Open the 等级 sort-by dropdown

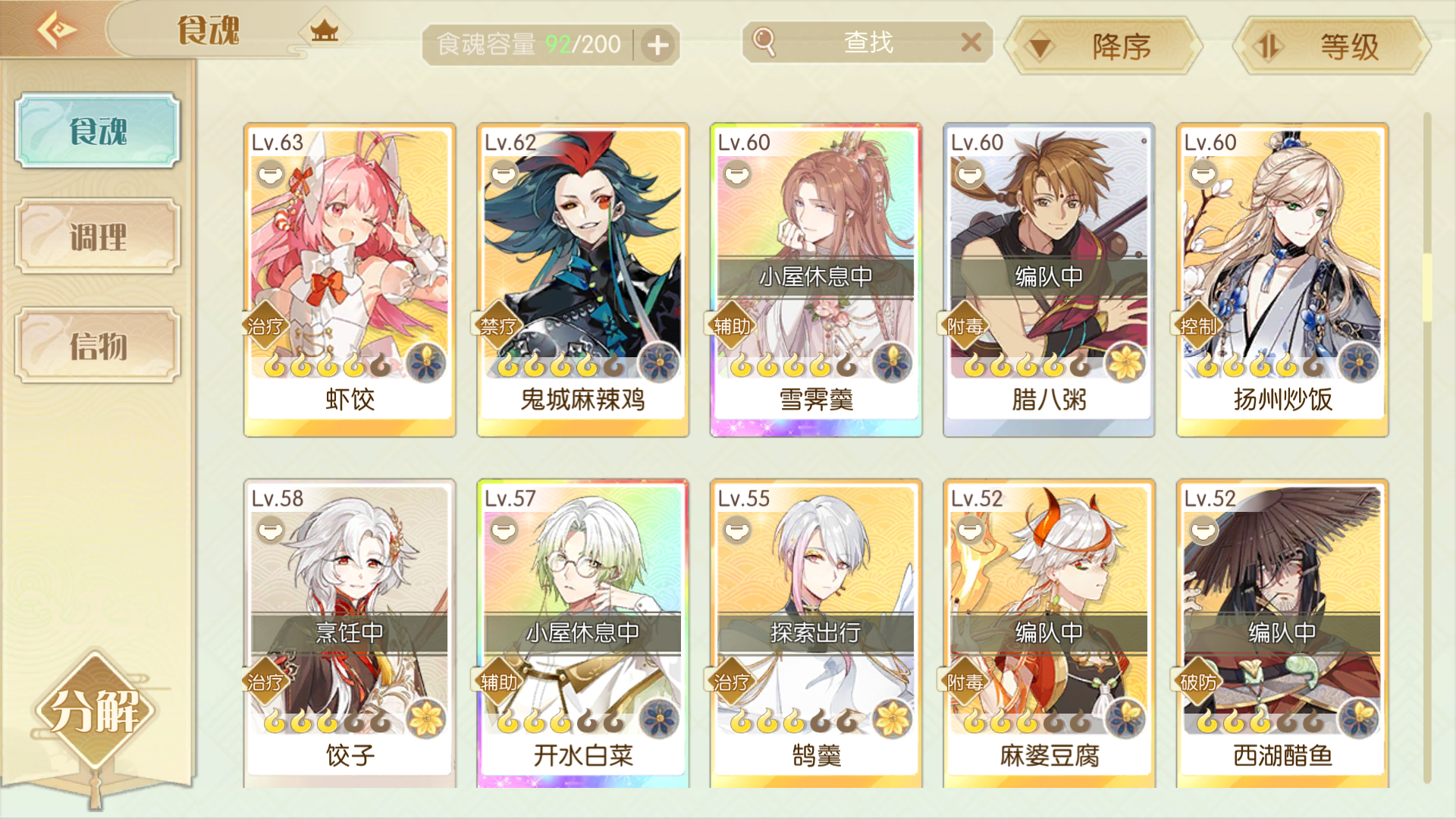(x=1332, y=47)
